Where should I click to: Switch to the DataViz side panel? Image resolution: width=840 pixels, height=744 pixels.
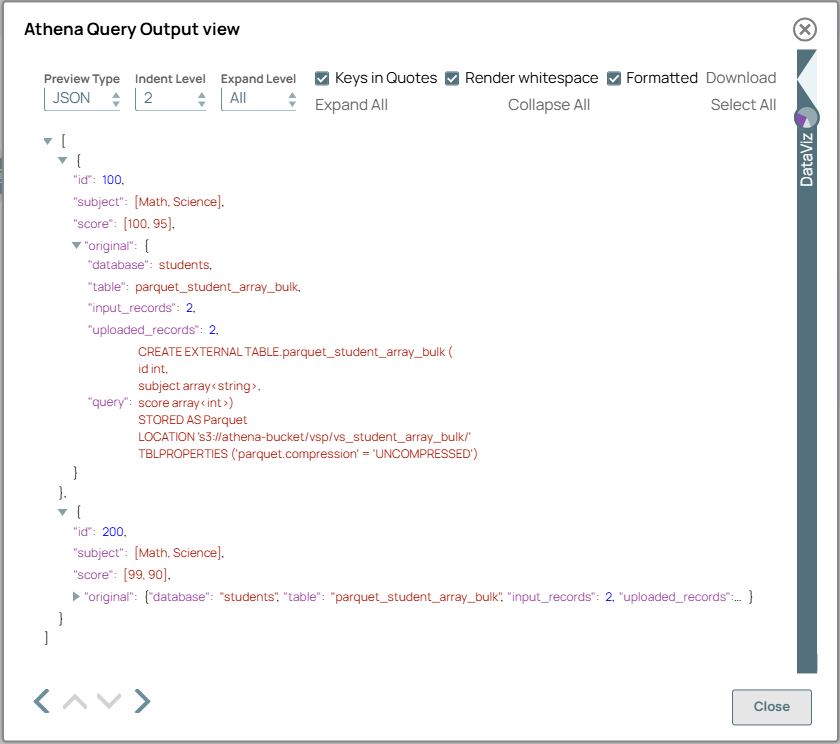point(806,160)
